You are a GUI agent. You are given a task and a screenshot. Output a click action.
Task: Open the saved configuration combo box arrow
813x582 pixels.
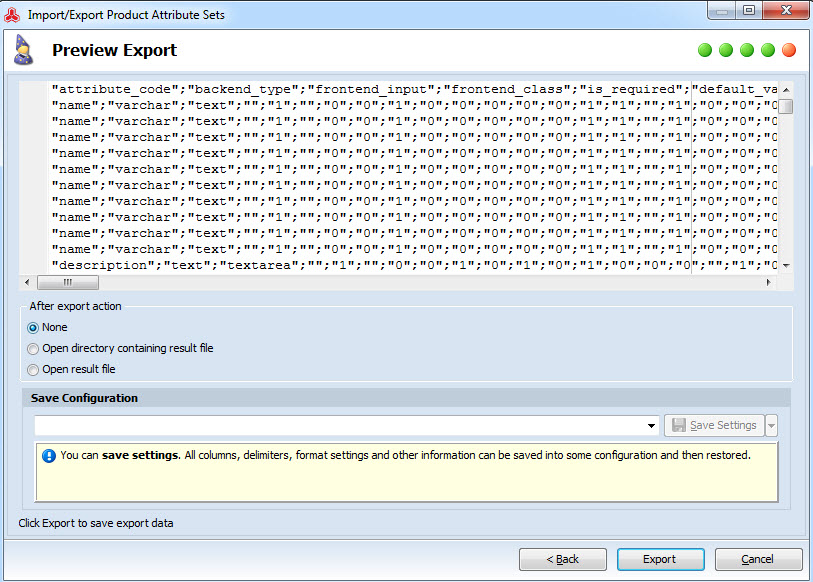pyautogui.click(x=651, y=426)
